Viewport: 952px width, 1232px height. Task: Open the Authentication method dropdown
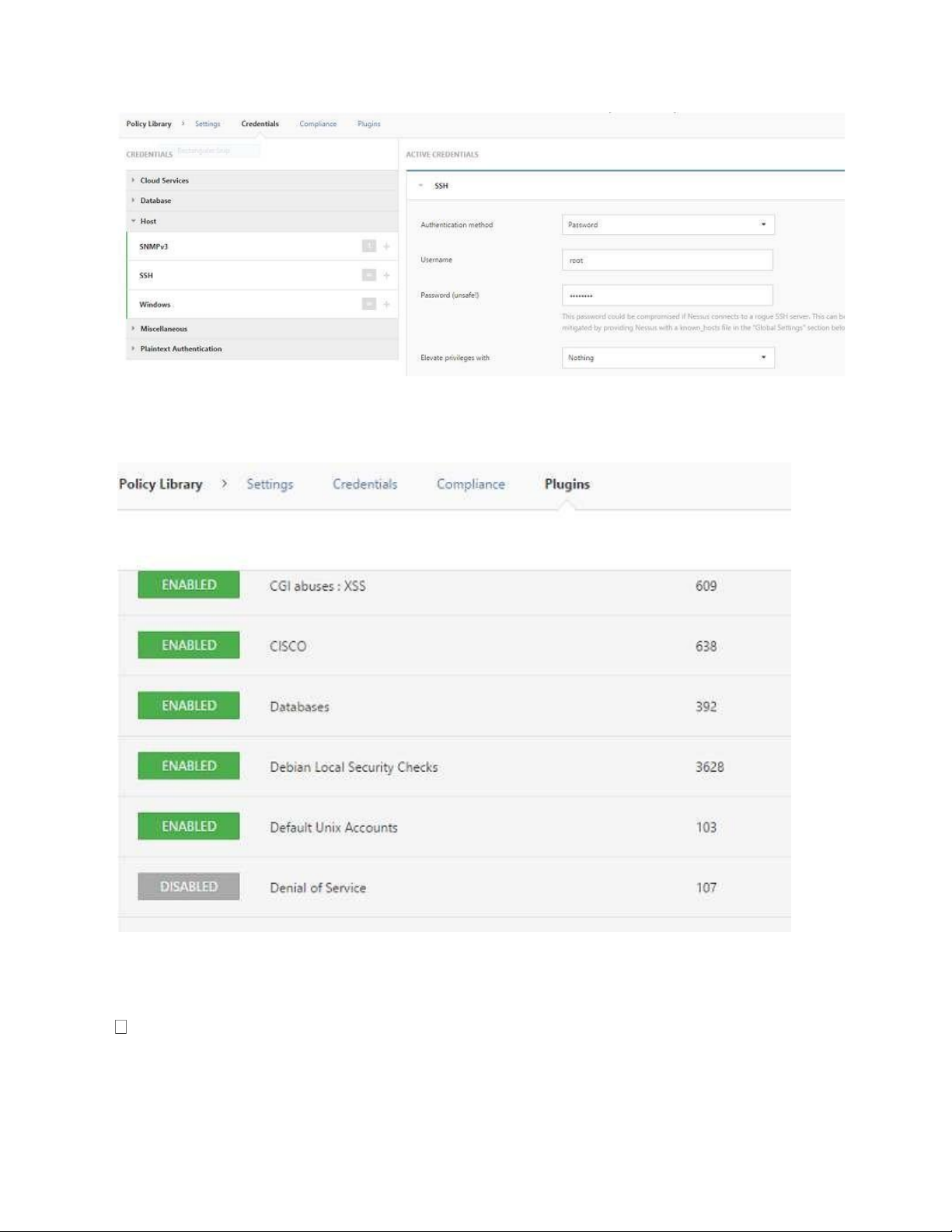668,225
